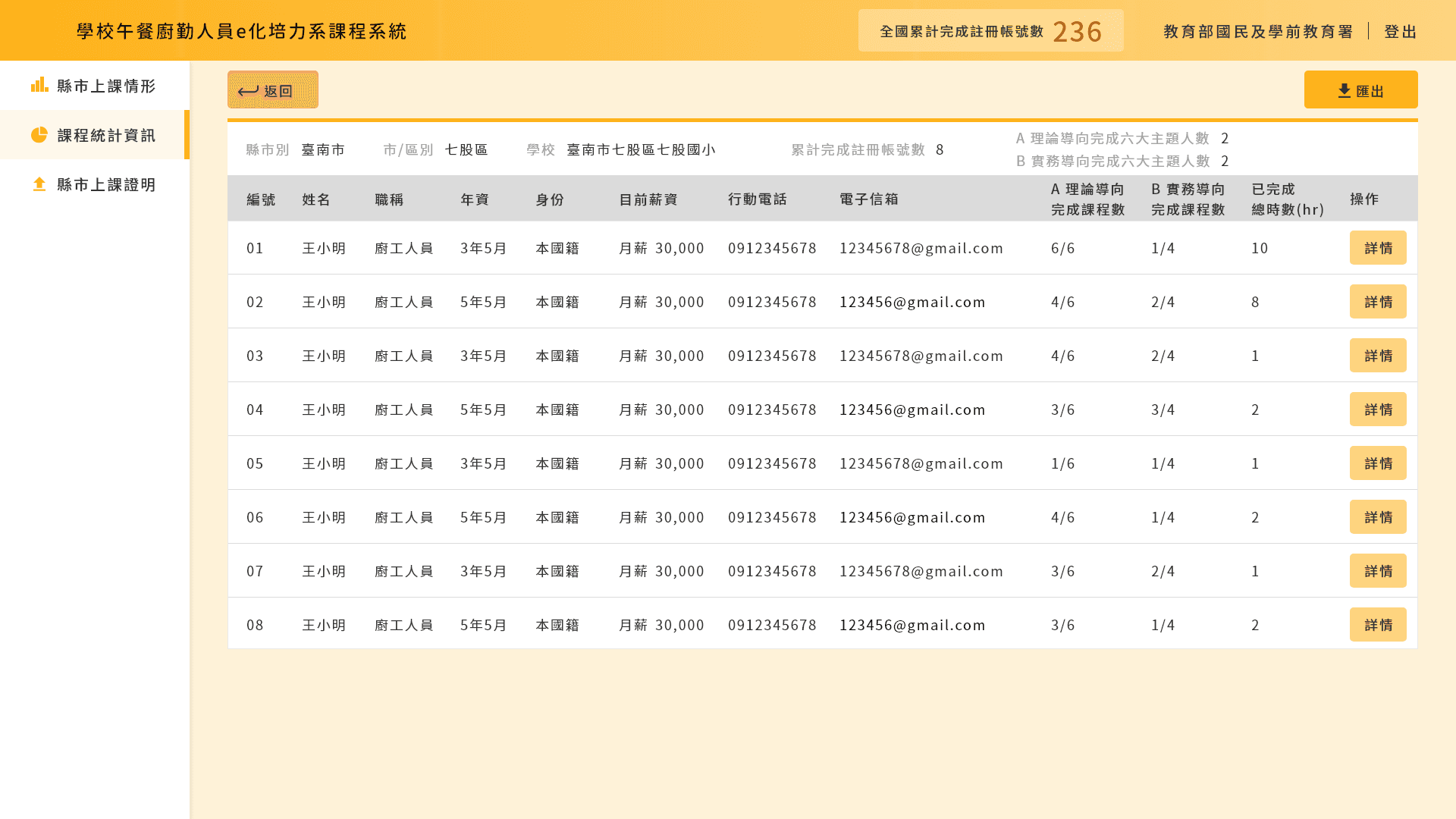The height and width of the screenshot is (819, 1456).
Task: Click 職稱 column header
Action: (389, 199)
